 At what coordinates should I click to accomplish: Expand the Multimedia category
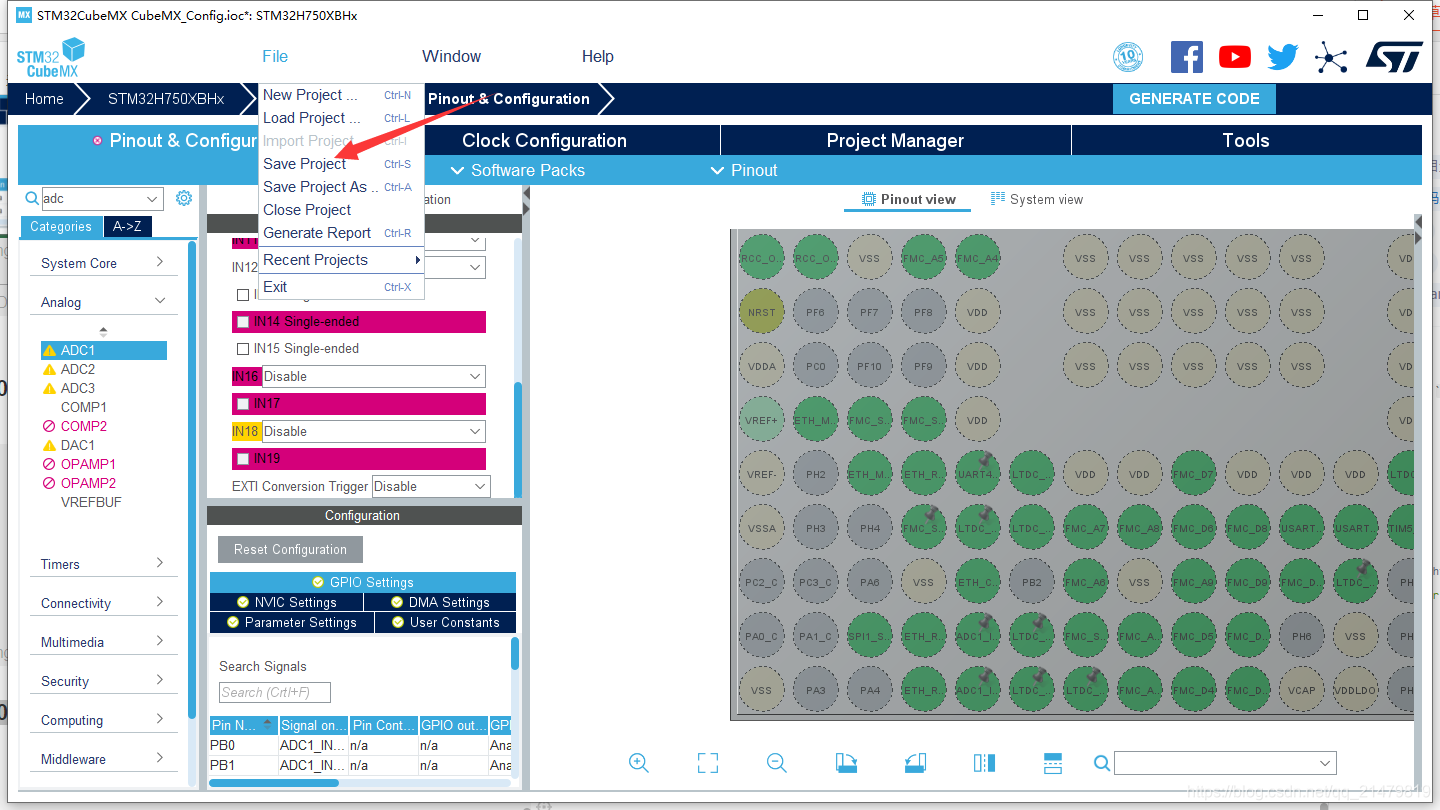(103, 642)
